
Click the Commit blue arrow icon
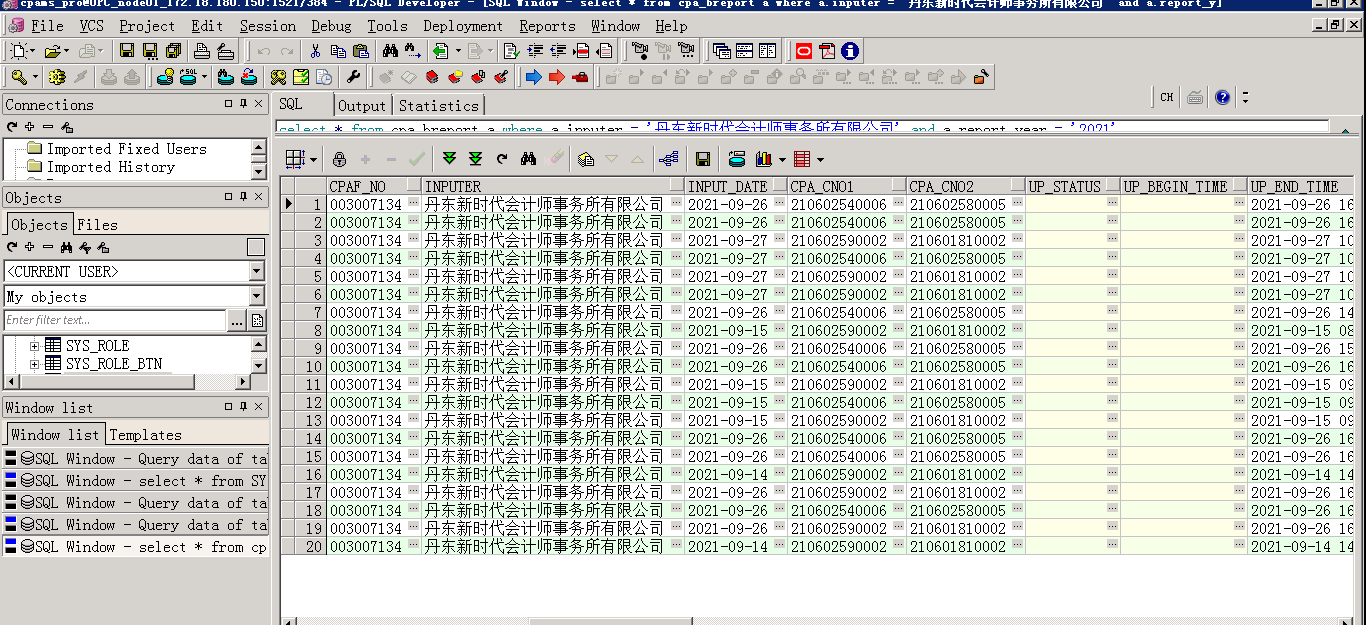[533, 77]
